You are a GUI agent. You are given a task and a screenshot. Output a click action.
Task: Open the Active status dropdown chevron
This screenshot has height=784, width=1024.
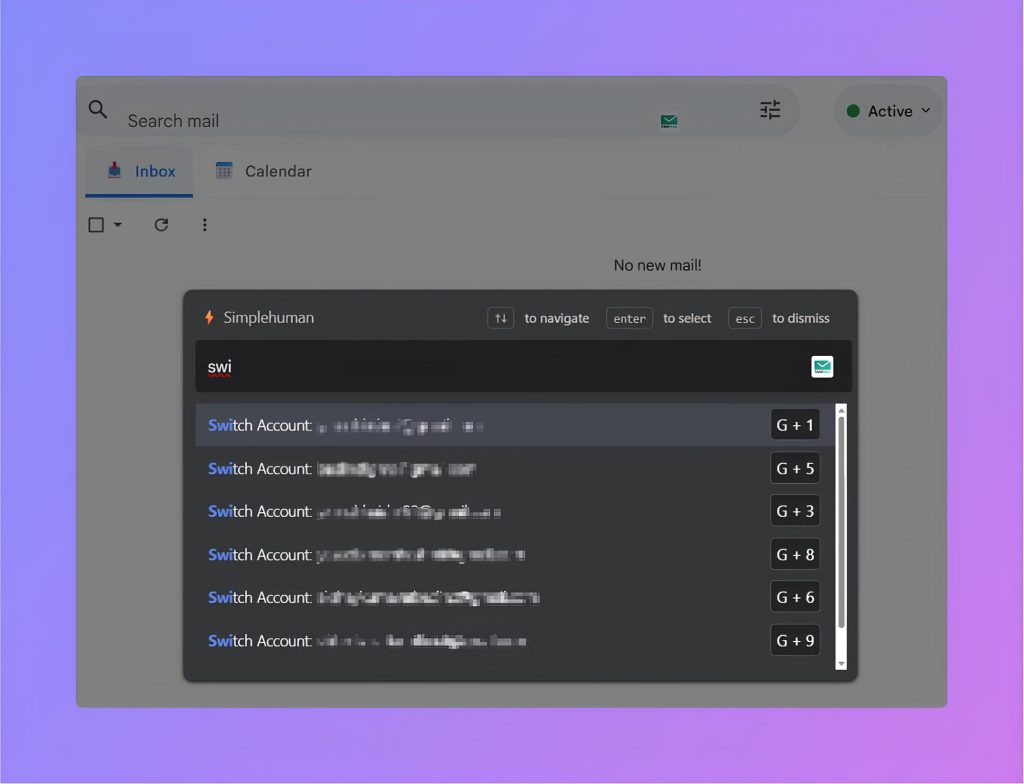pos(925,111)
